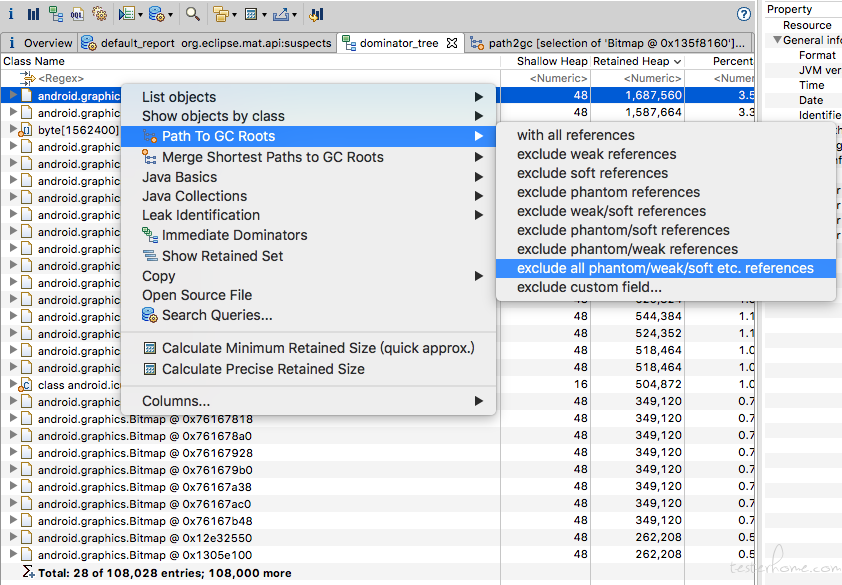Open the run reports dropdown arrow
The width and height of the screenshot is (842, 585).
[x=140, y=15]
